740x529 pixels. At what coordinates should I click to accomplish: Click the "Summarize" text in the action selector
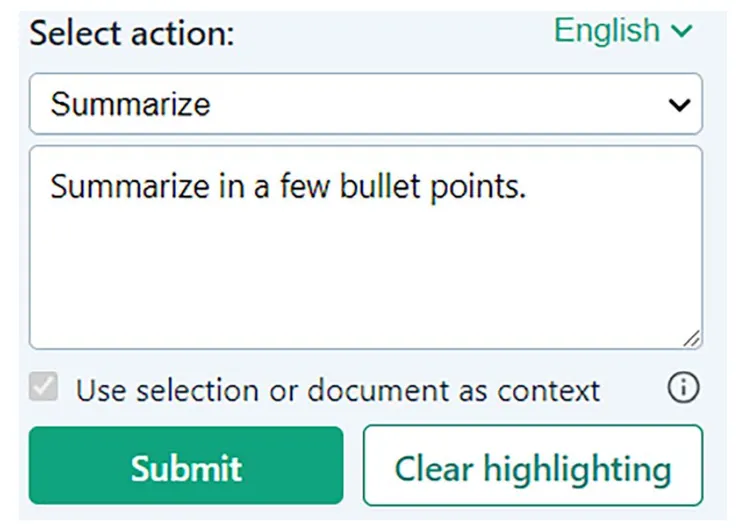(x=131, y=104)
